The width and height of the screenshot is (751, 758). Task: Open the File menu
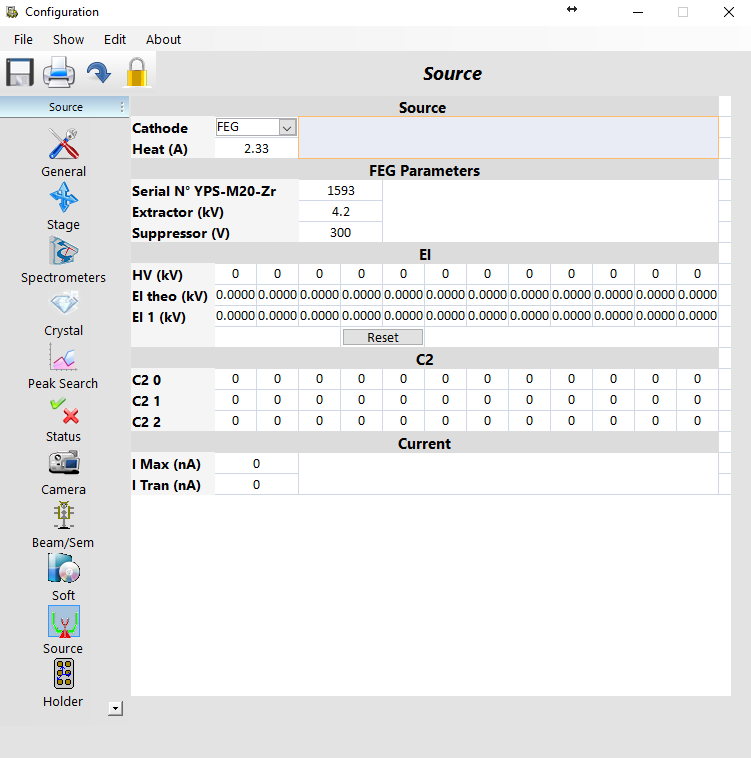(23, 39)
